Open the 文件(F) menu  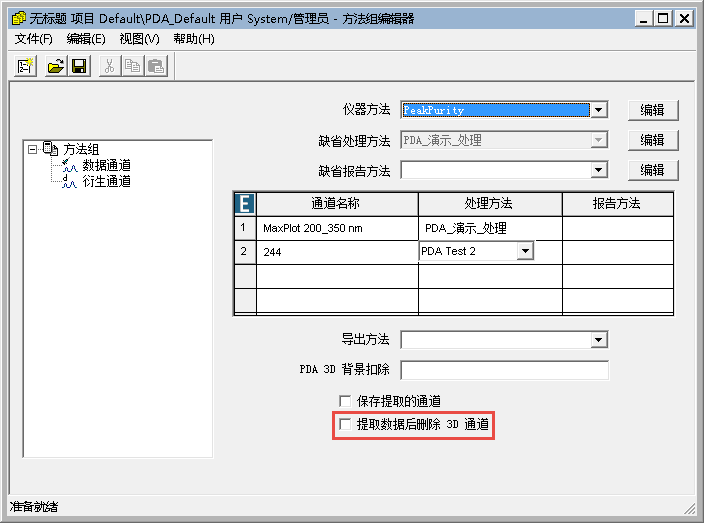pos(34,39)
